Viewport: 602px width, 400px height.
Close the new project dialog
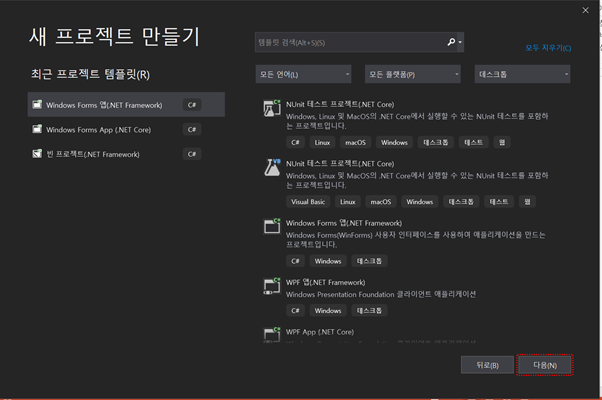585,10
